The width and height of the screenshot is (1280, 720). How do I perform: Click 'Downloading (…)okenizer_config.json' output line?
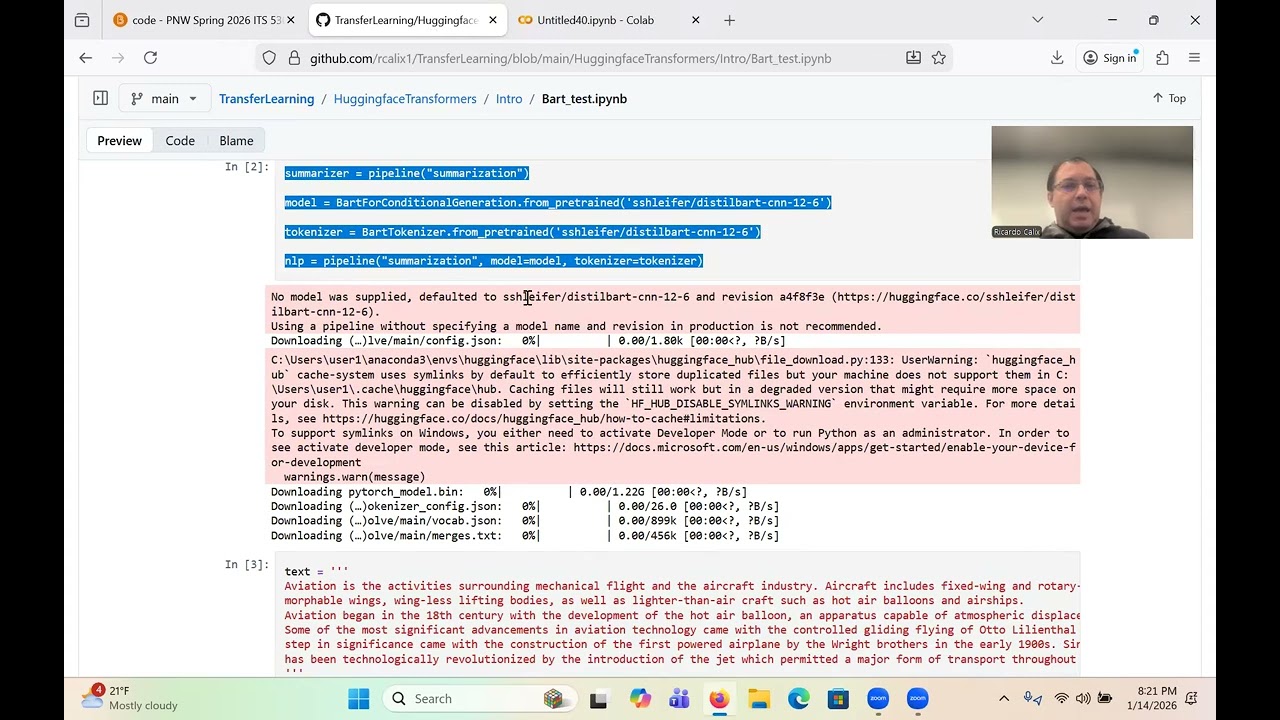pyautogui.click(x=525, y=506)
